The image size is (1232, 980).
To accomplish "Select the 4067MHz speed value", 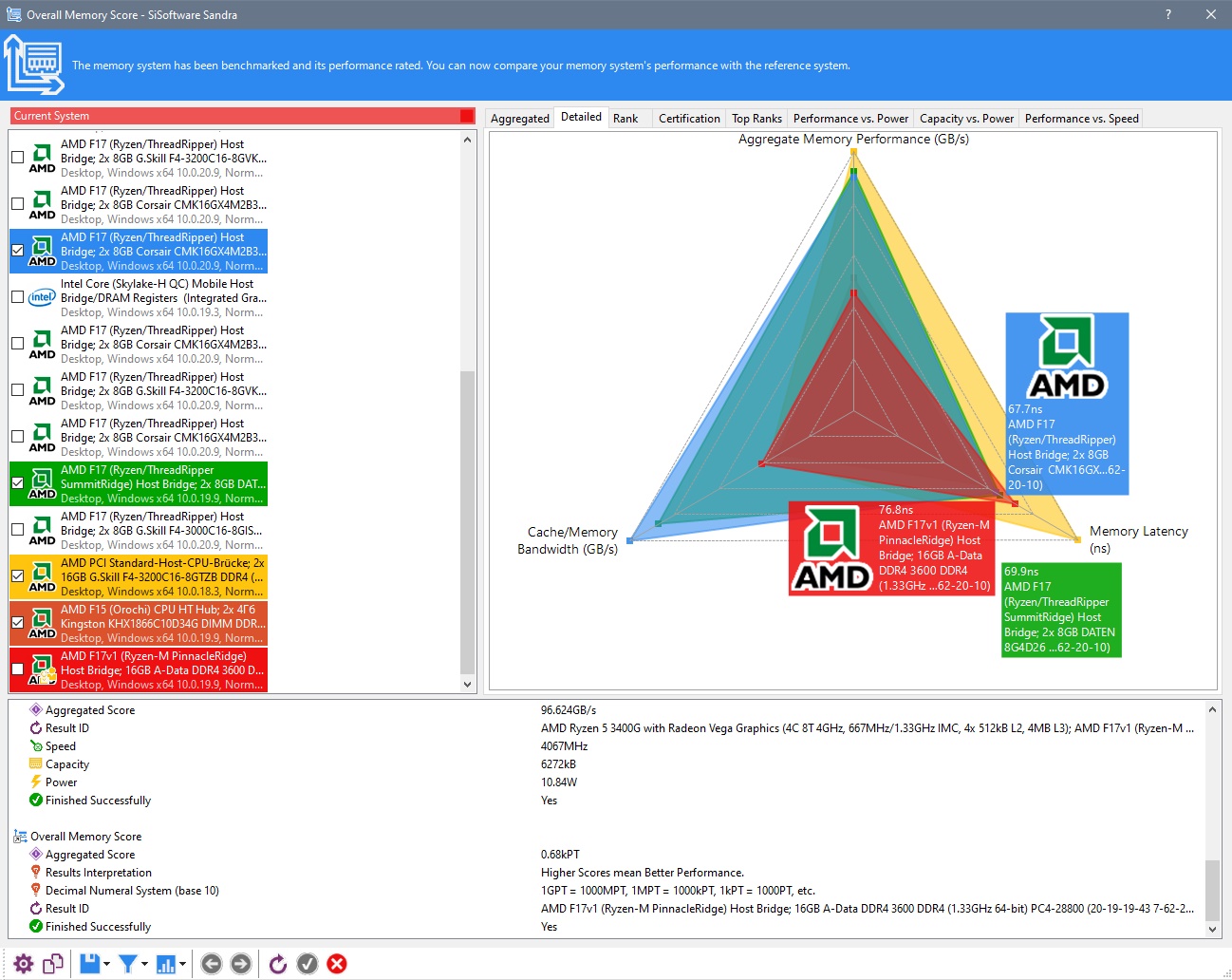I will click(x=564, y=746).
